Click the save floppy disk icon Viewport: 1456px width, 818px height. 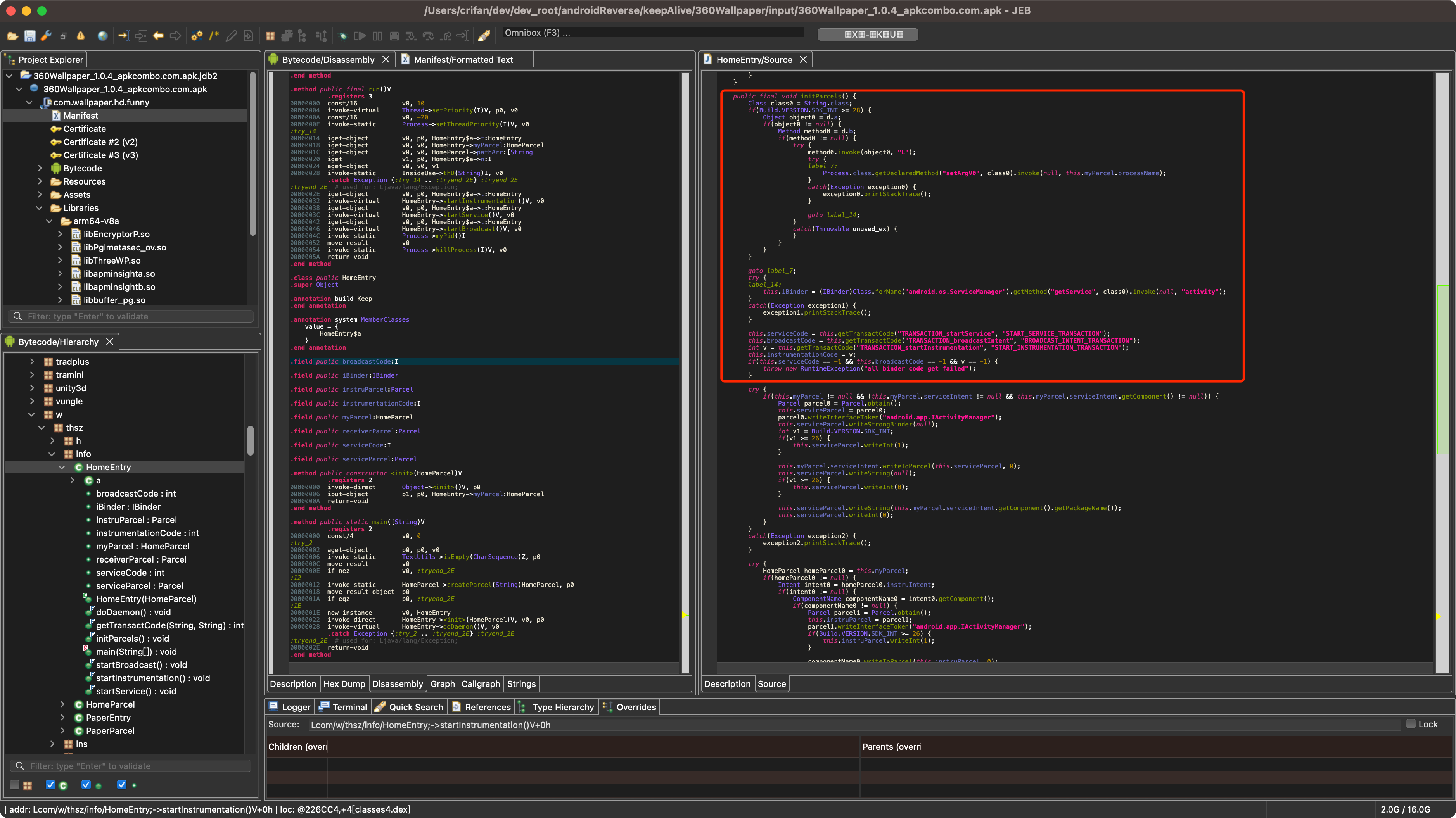click(29, 36)
